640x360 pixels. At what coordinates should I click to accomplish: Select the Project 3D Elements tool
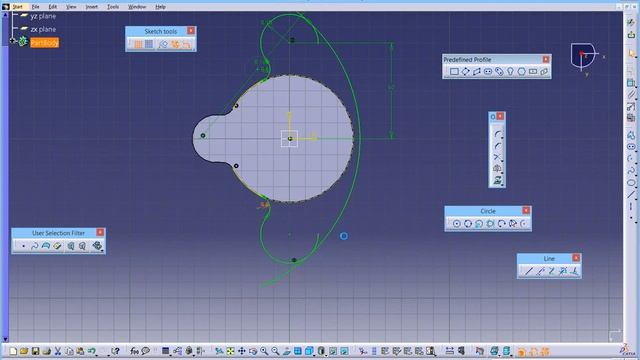point(498,180)
